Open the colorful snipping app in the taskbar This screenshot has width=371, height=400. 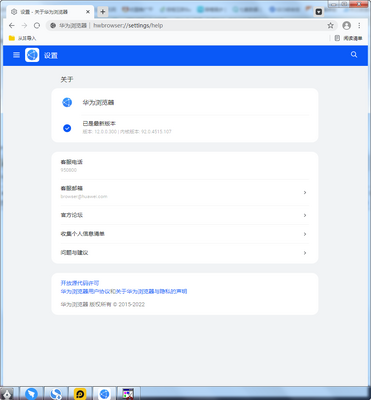(128, 394)
